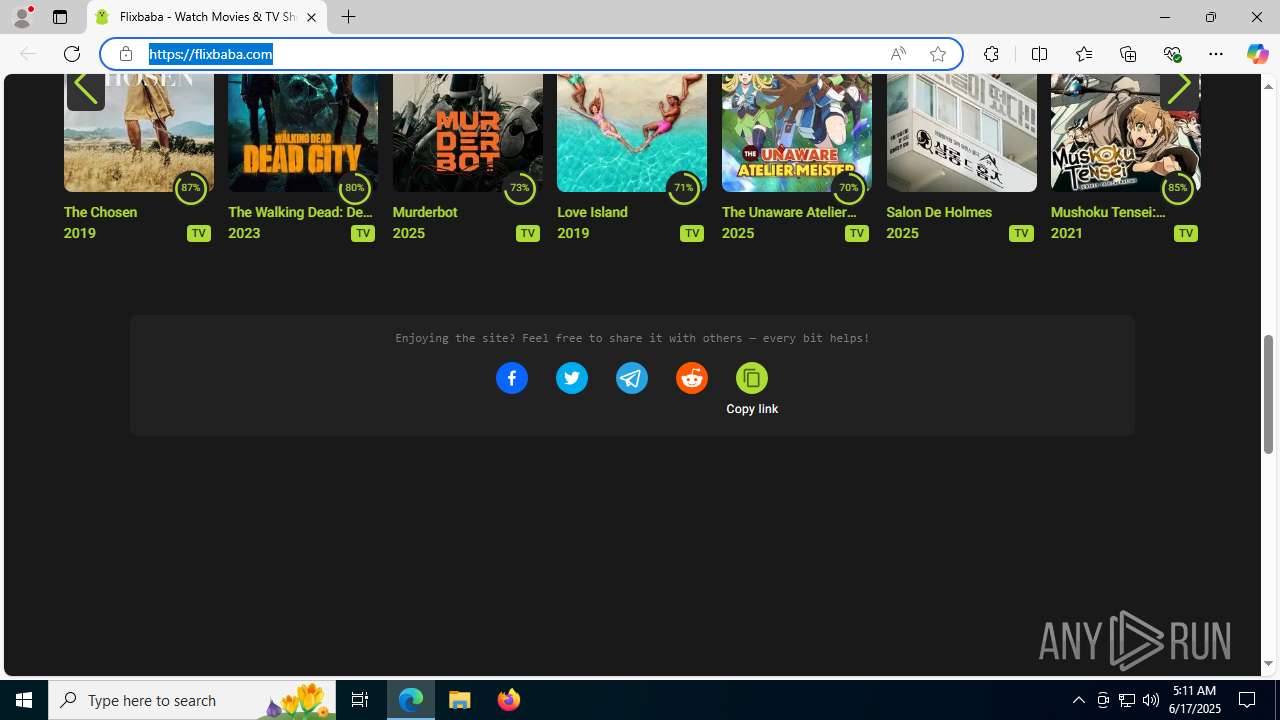This screenshot has width=1280, height=720.
Task: Click the 85% rating on Mushoku Tensei
Action: 1177,187
